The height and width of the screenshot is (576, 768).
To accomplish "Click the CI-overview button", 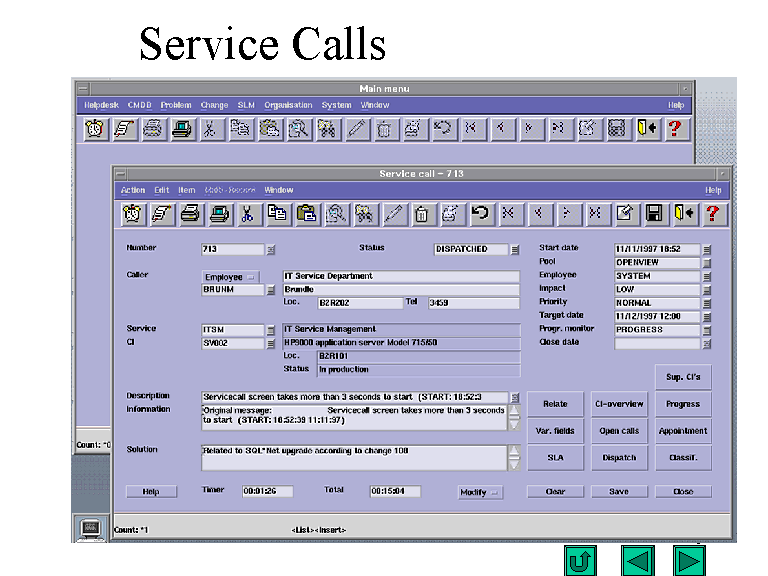I will (619, 404).
